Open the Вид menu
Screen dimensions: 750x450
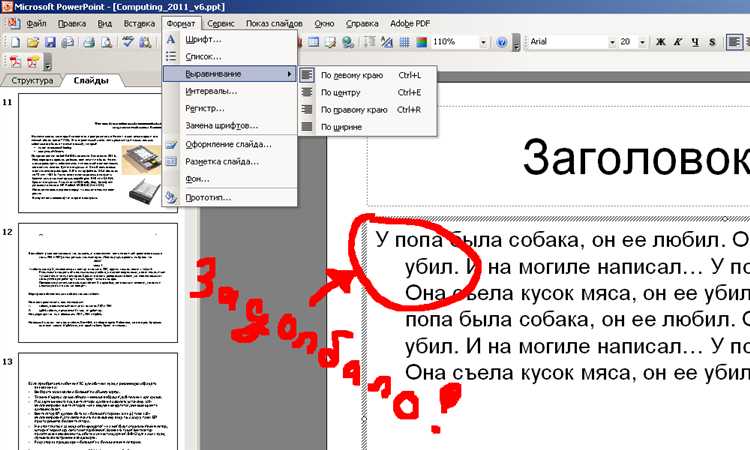tap(104, 23)
